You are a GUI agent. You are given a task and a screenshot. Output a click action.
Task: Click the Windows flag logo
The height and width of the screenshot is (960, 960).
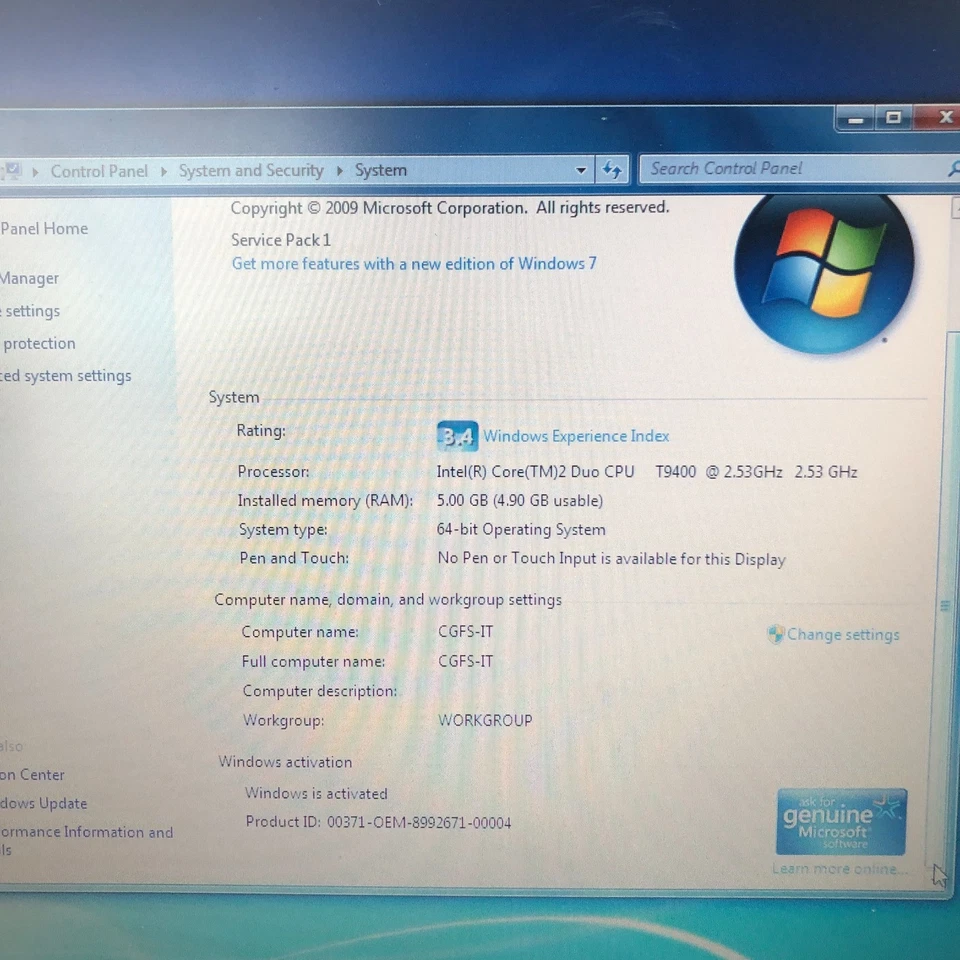(824, 268)
